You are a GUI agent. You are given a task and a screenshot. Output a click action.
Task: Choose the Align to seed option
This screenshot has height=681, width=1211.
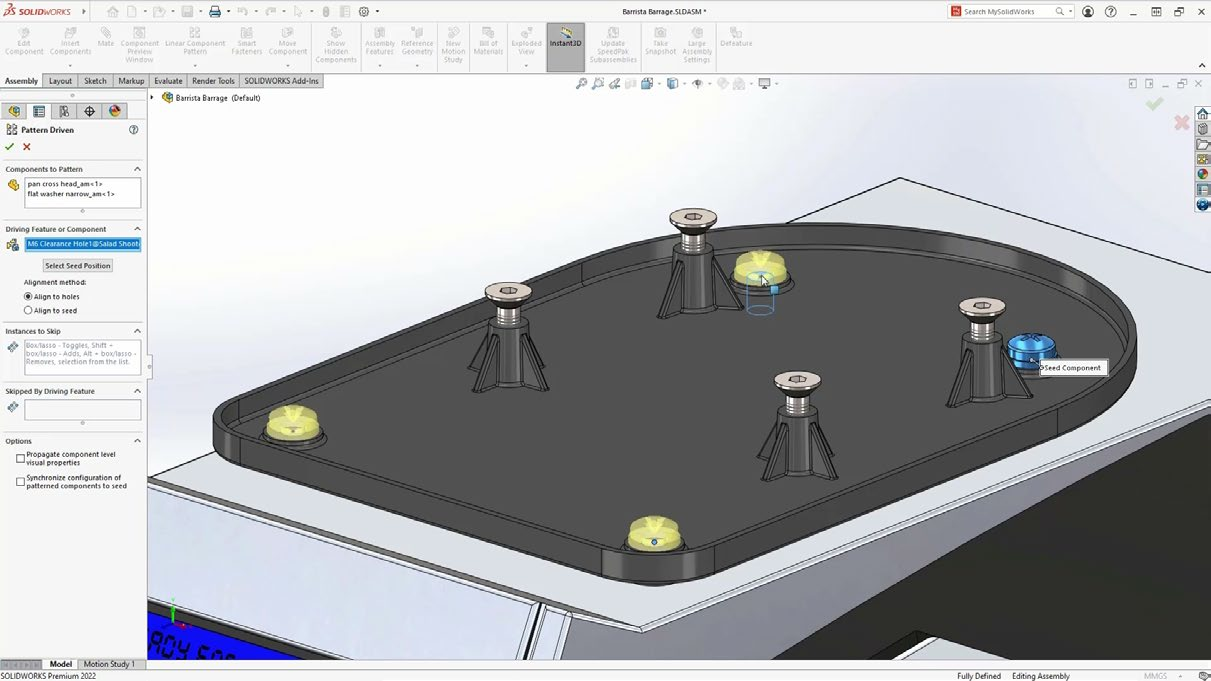[28, 311]
